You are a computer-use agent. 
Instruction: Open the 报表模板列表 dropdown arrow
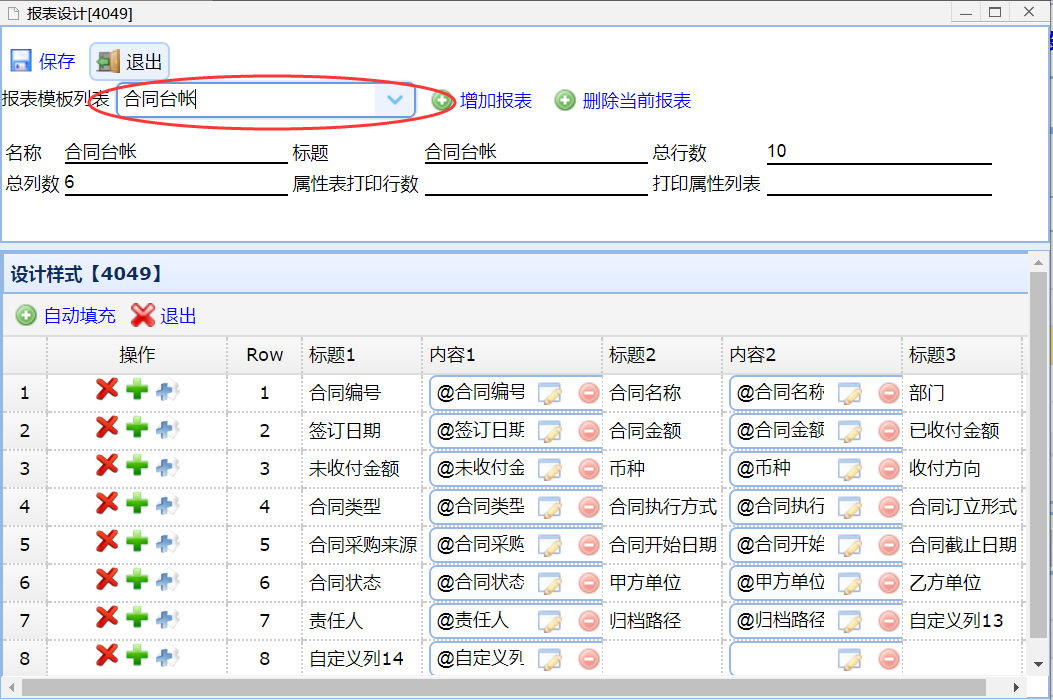coord(395,100)
